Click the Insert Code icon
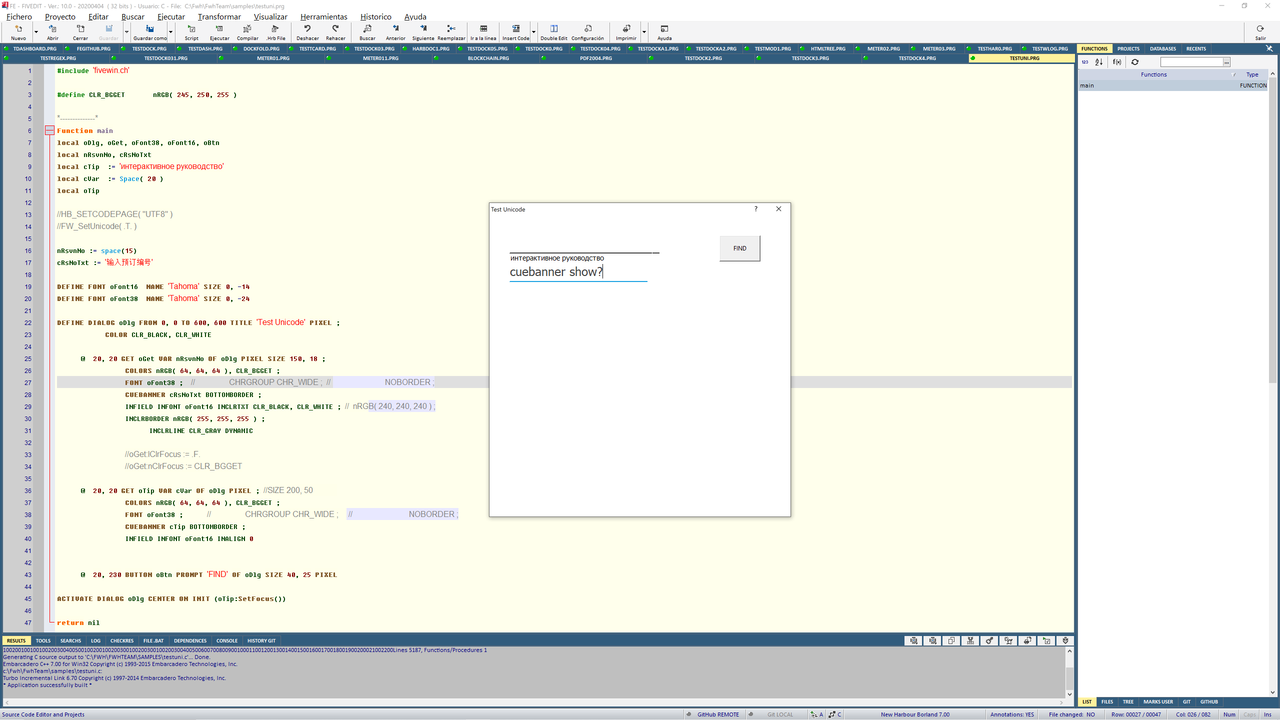 (516, 31)
